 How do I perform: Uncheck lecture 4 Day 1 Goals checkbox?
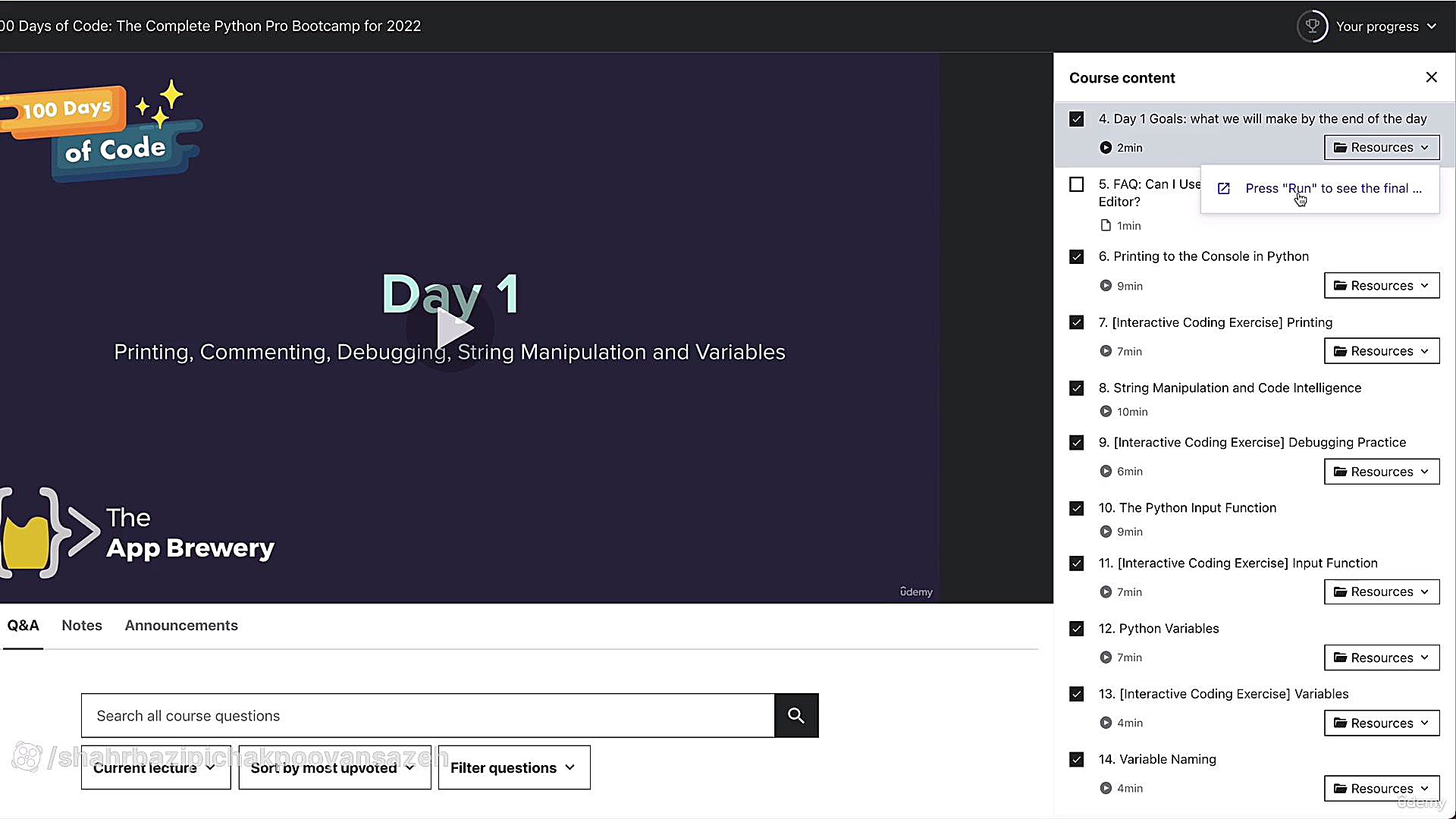tap(1076, 119)
